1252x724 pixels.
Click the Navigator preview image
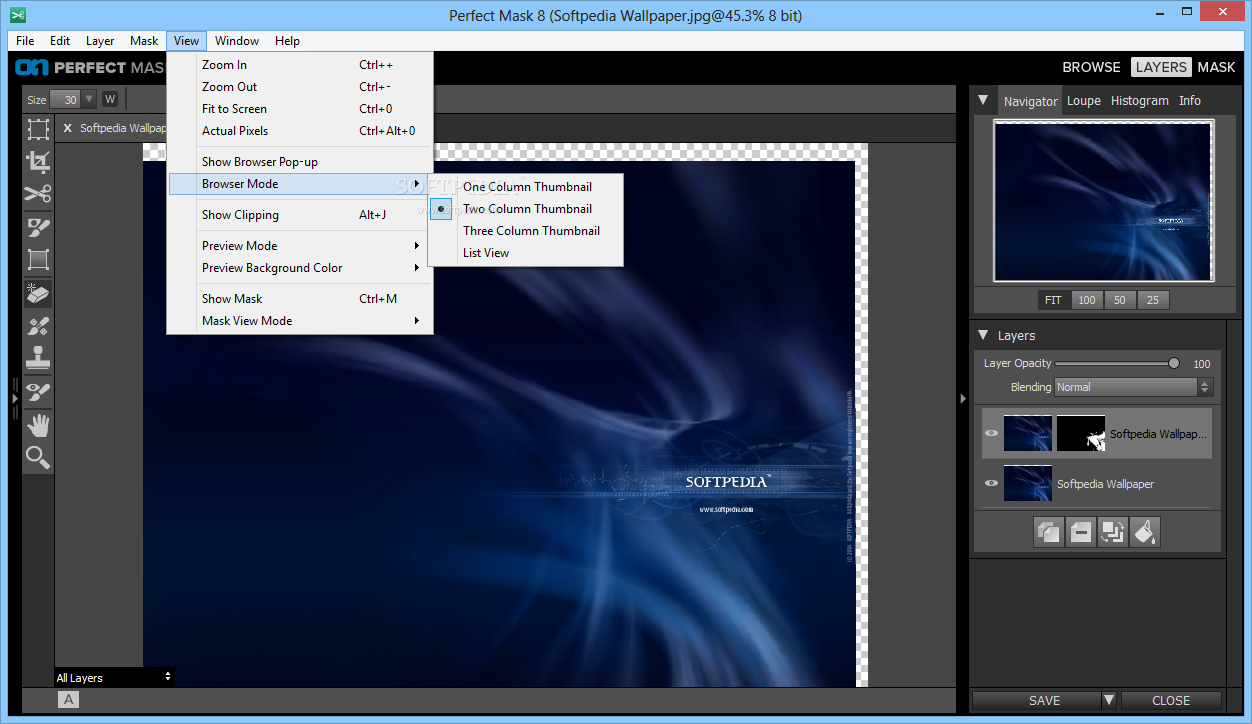(x=1103, y=201)
